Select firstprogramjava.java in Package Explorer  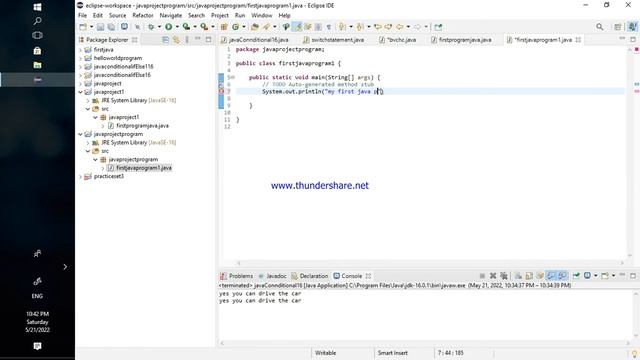point(142,126)
